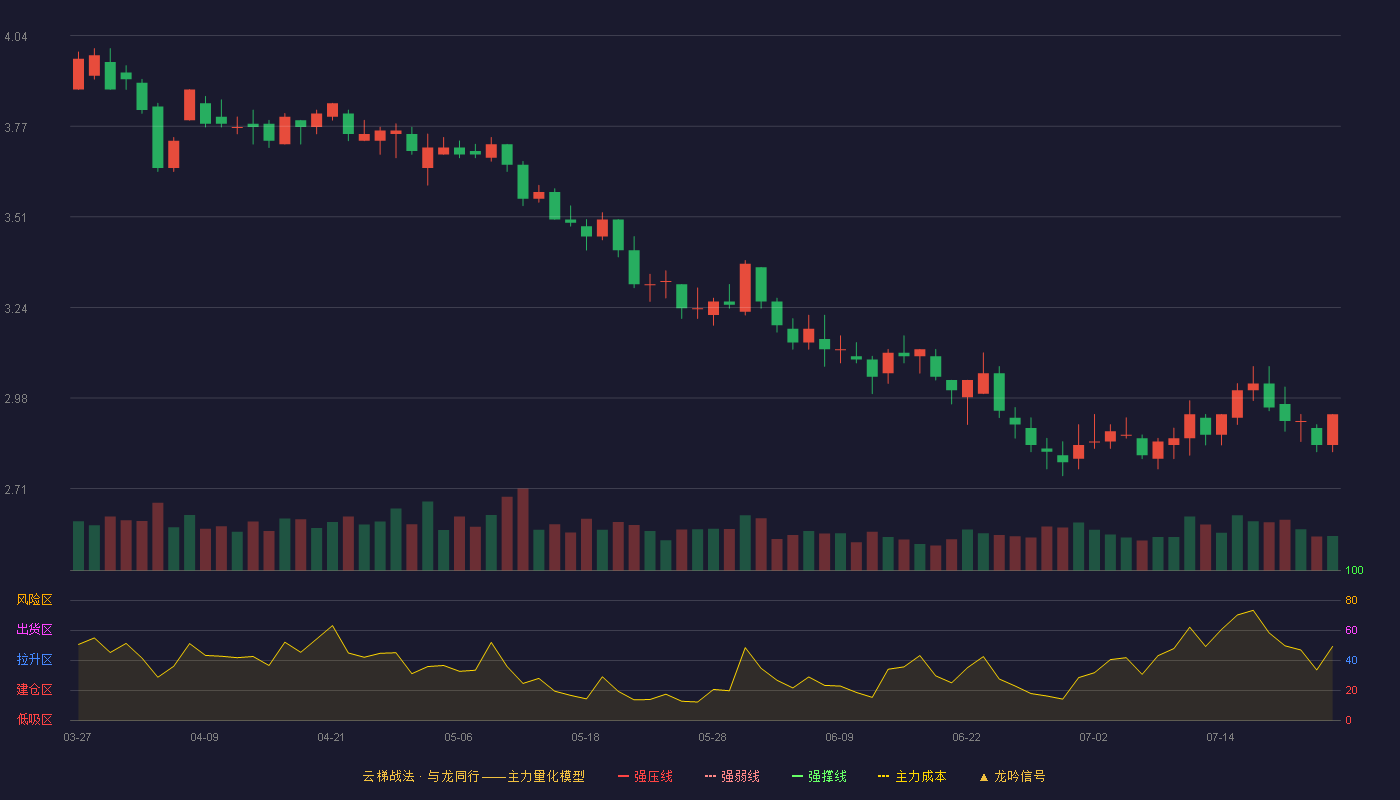
Task: Toggle the 强压线 legend item
Action: (x=645, y=776)
